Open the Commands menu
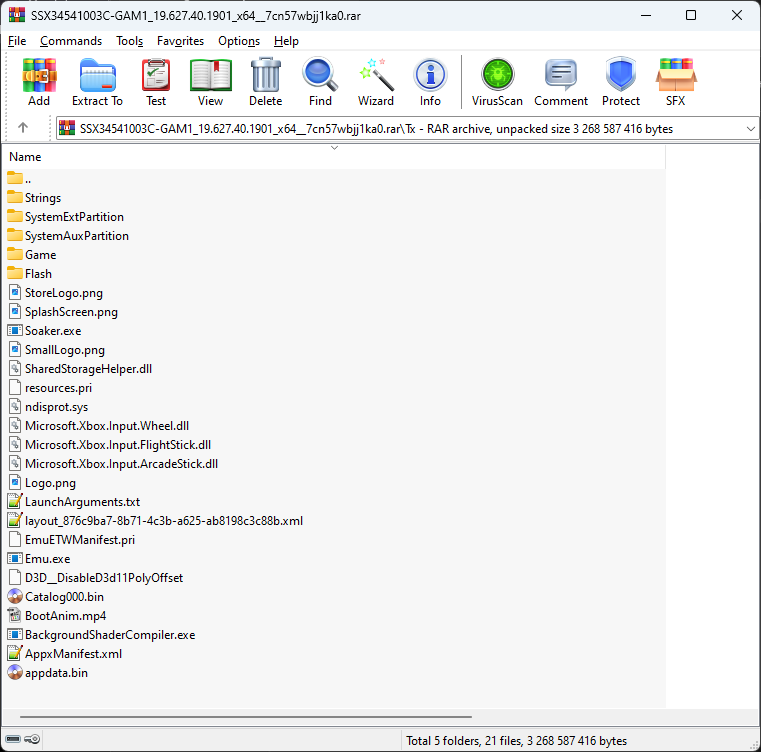The image size is (761, 752). pos(71,41)
